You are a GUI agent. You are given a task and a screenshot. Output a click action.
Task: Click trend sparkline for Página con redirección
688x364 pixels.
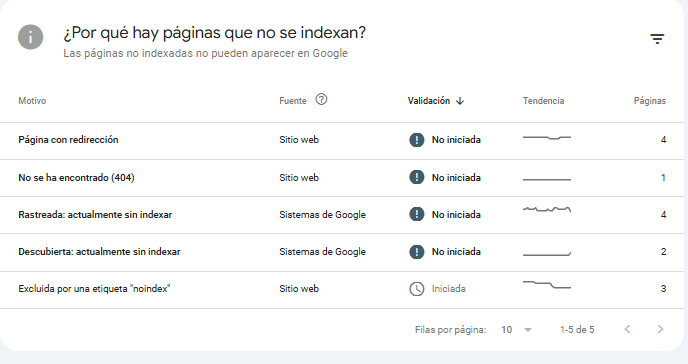click(547, 138)
